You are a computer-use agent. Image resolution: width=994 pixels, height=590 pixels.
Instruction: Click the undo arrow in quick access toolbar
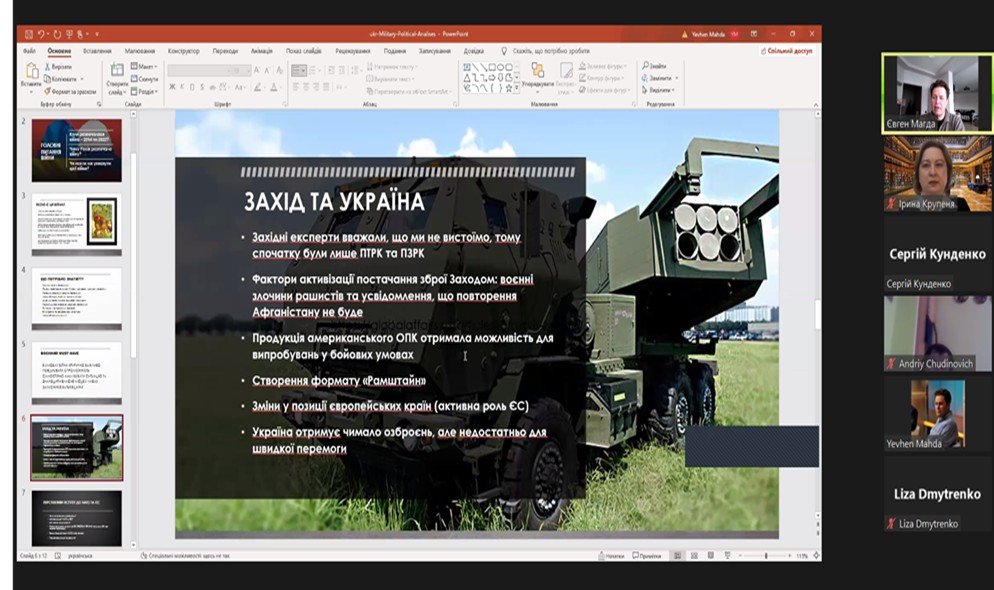point(41,34)
